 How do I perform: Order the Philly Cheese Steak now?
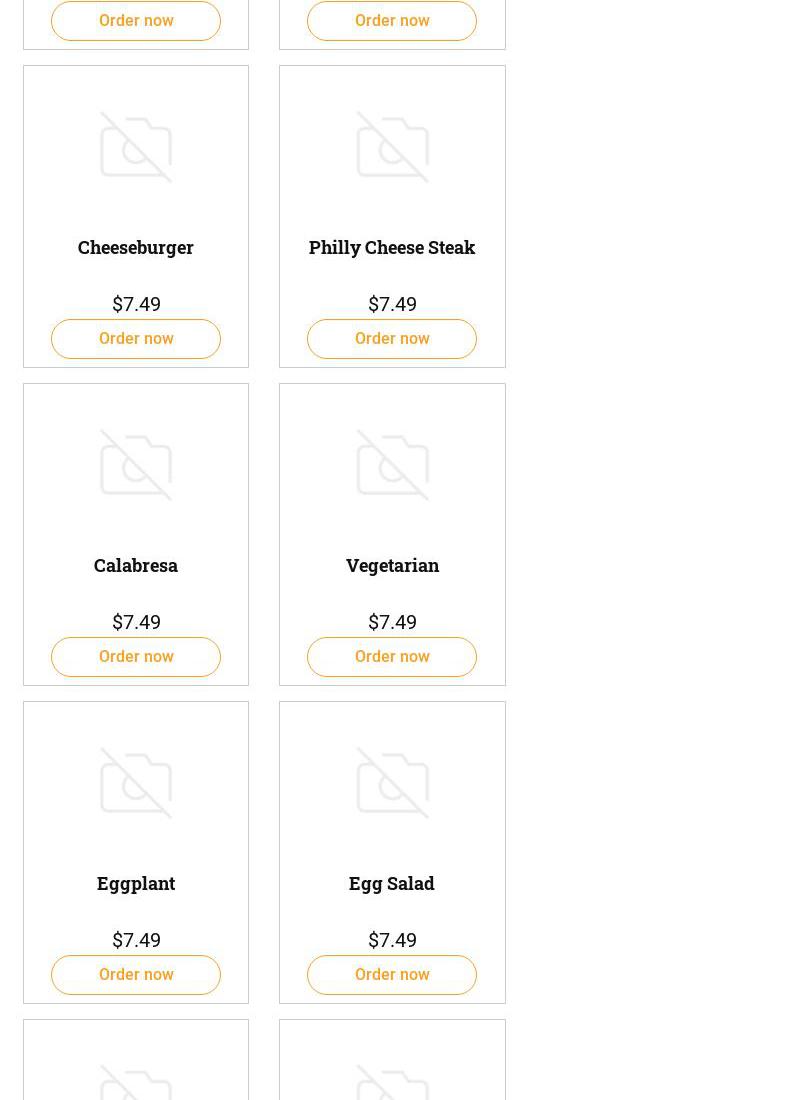pos(392,339)
